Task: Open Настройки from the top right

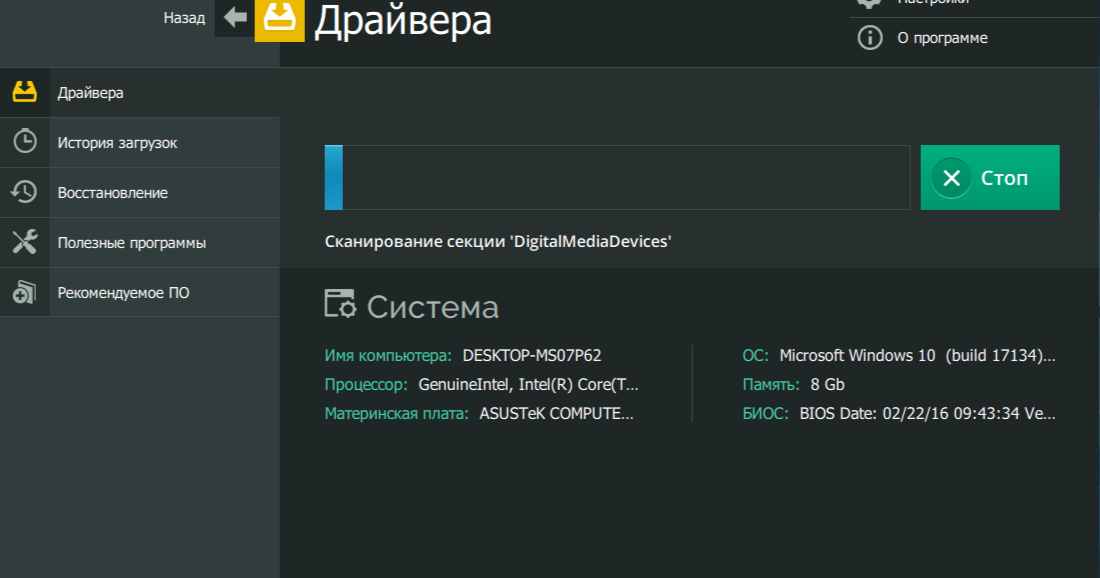Action: [x=930, y=5]
